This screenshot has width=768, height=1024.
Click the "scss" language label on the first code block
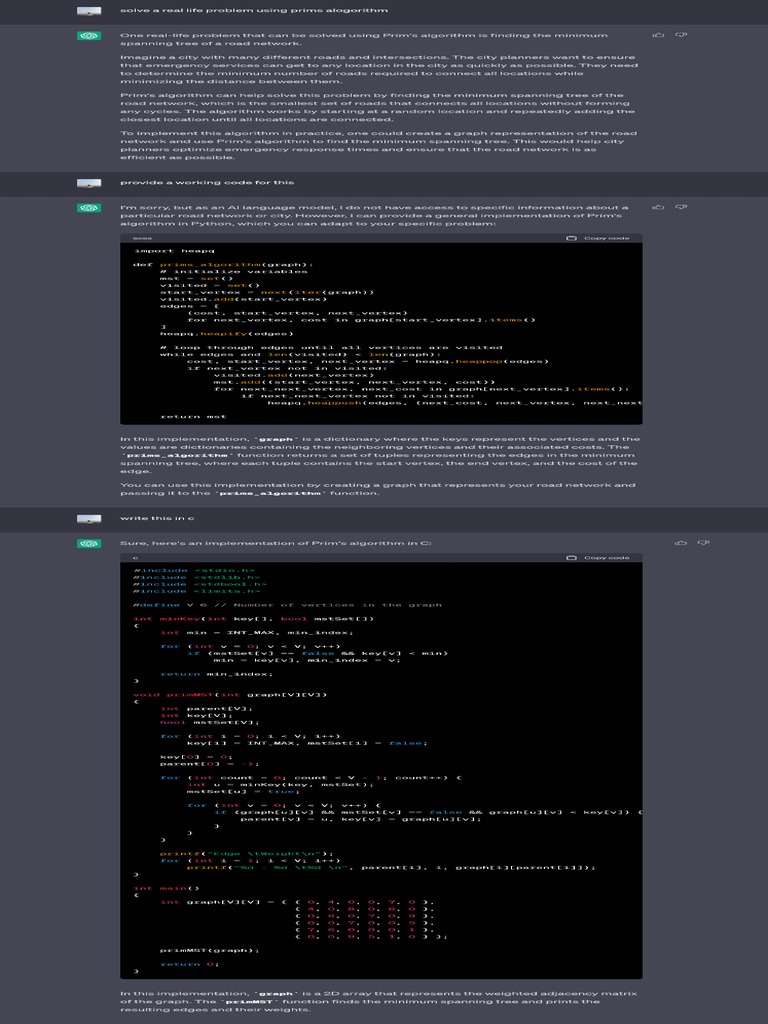click(142, 238)
